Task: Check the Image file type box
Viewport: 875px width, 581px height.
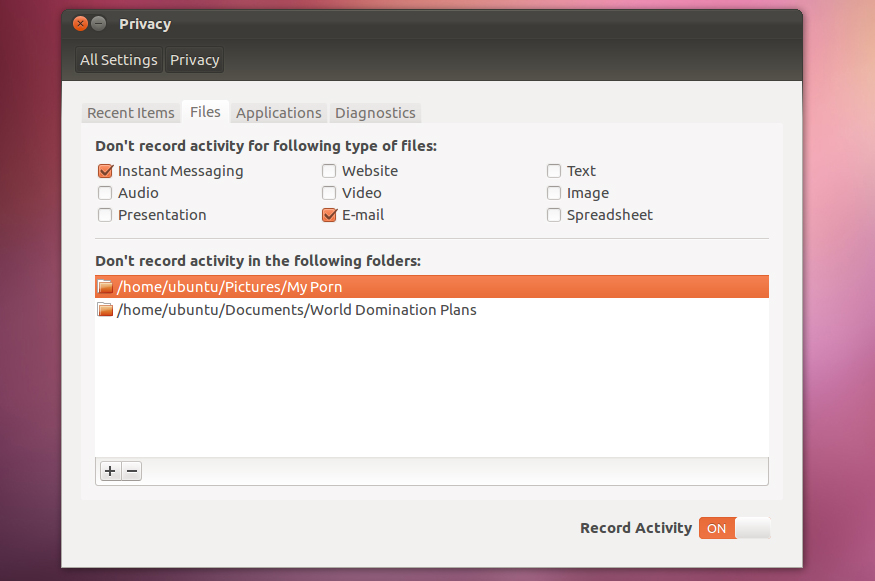Action: [554, 193]
